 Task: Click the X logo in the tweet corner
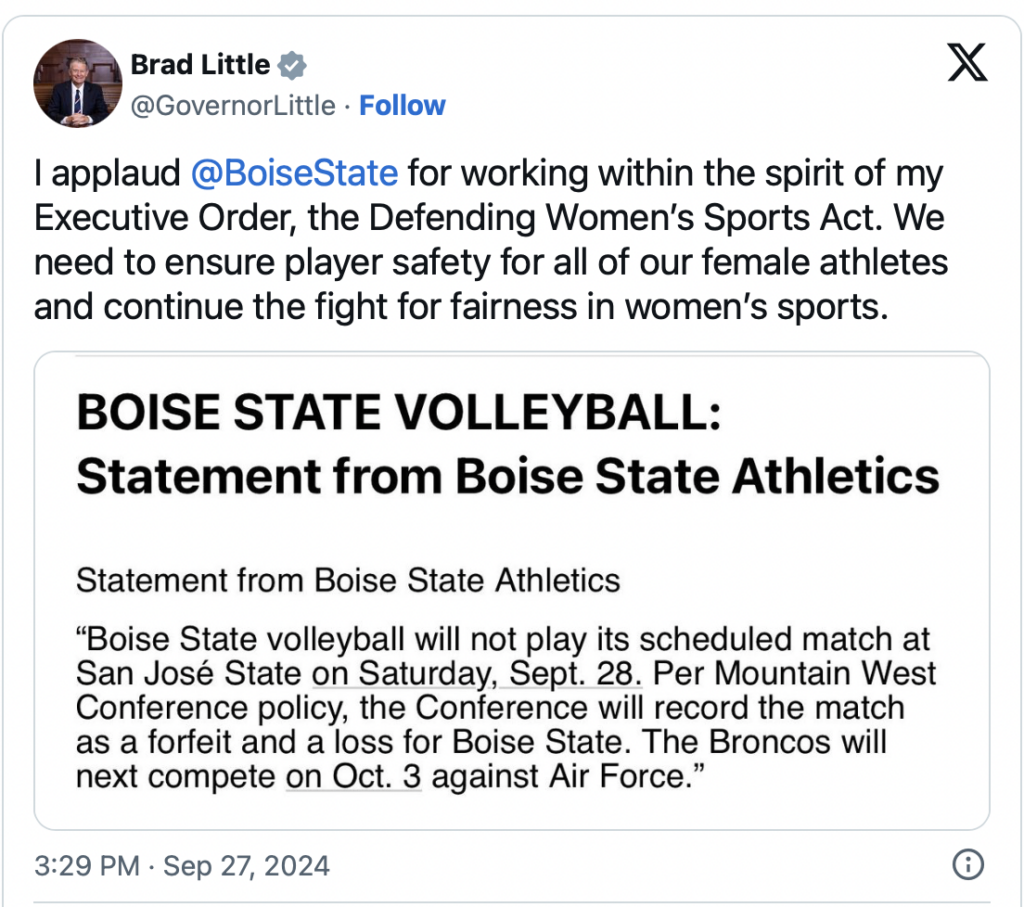(x=966, y=65)
